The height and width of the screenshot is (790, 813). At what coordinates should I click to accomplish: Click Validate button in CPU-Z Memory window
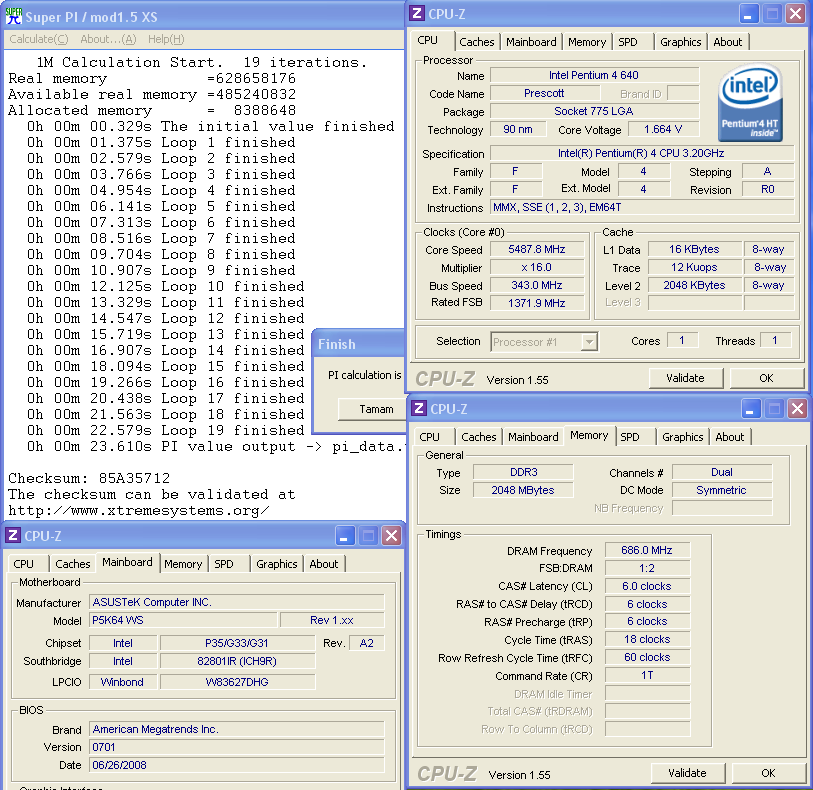688,773
